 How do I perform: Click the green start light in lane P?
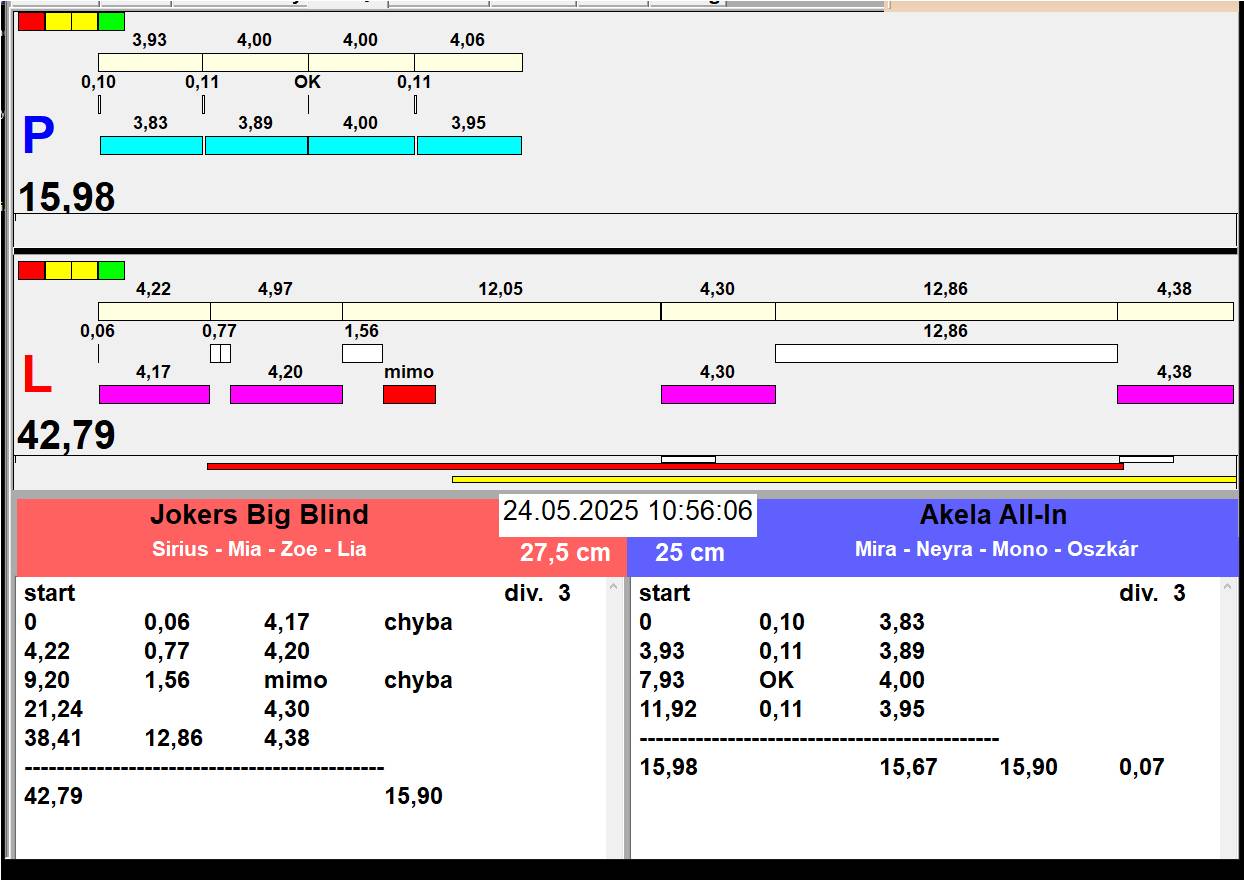(x=112, y=21)
